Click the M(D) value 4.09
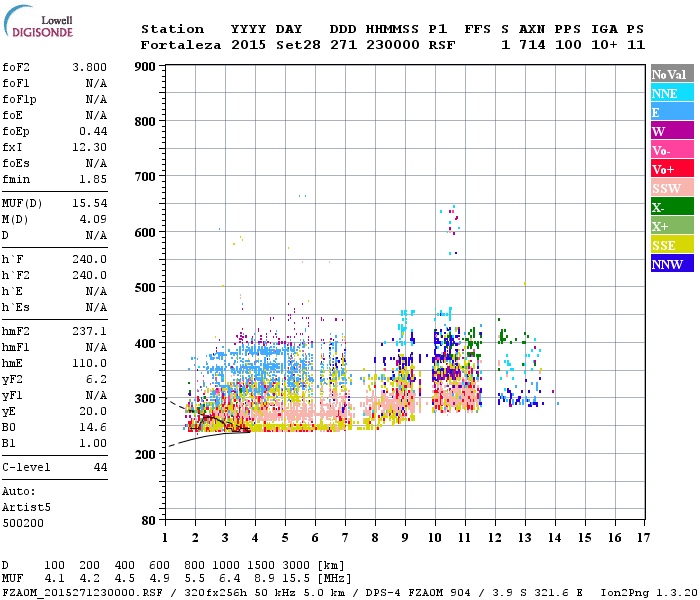 pyautogui.click(x=93, y=219)
